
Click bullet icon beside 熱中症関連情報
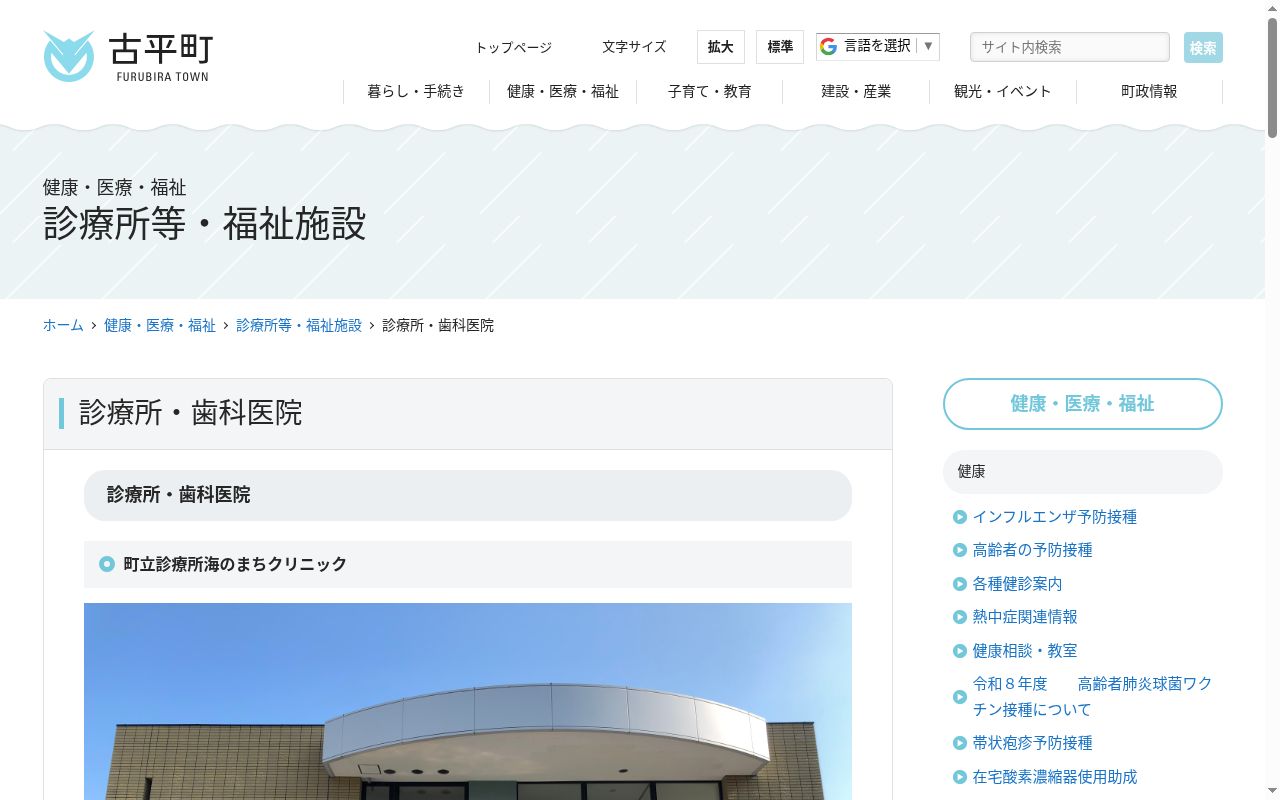[960, 617]
